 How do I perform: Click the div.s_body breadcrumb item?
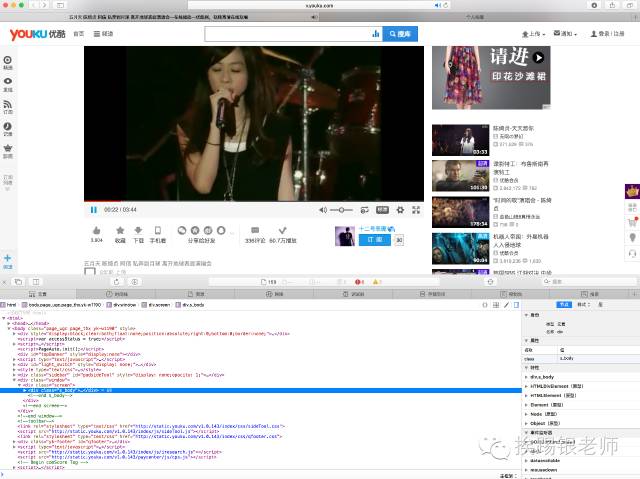tap(190, 305)
